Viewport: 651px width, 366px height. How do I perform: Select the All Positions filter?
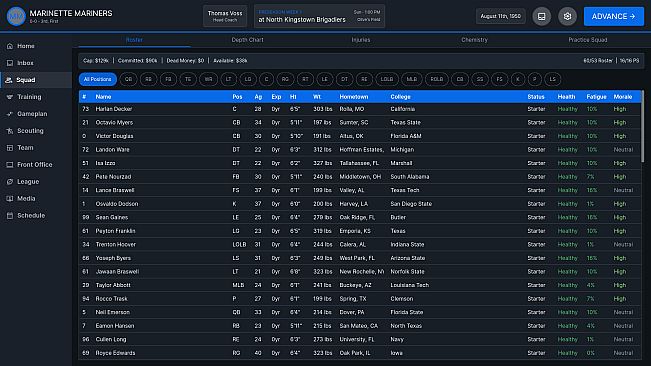[x=98, y=79]
